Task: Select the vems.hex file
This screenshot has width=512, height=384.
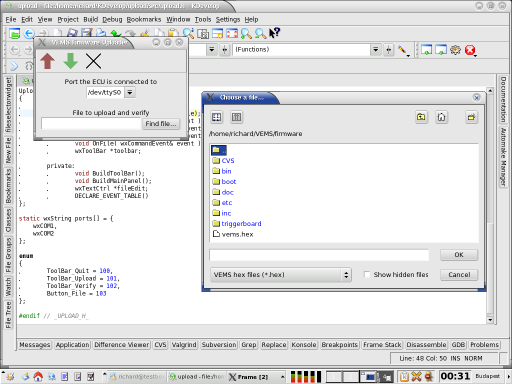Action: (x=233, y=234)
